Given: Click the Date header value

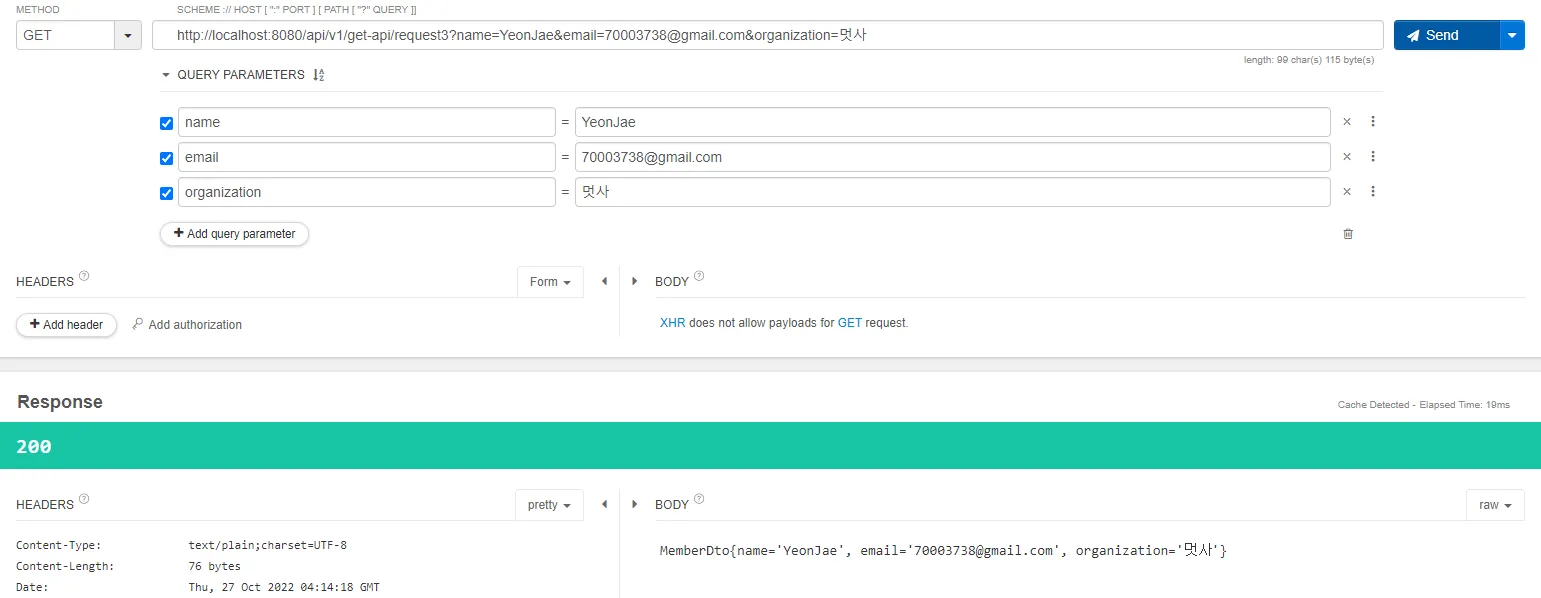Looking at the screenshot, I should tap(284, 587).
